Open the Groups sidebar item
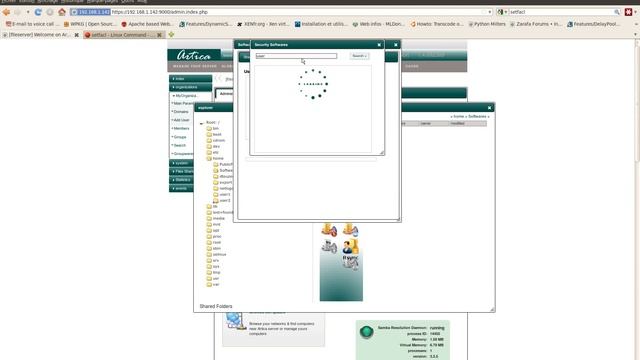 pos(179,137)
